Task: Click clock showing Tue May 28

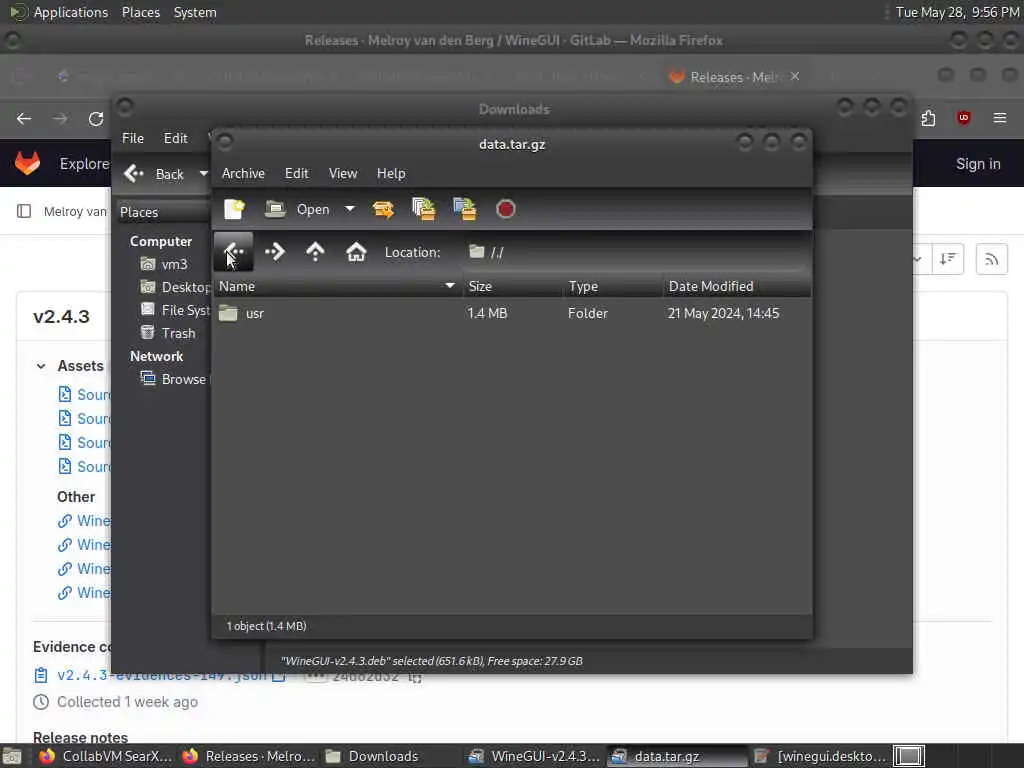Action: coord(957,12)
